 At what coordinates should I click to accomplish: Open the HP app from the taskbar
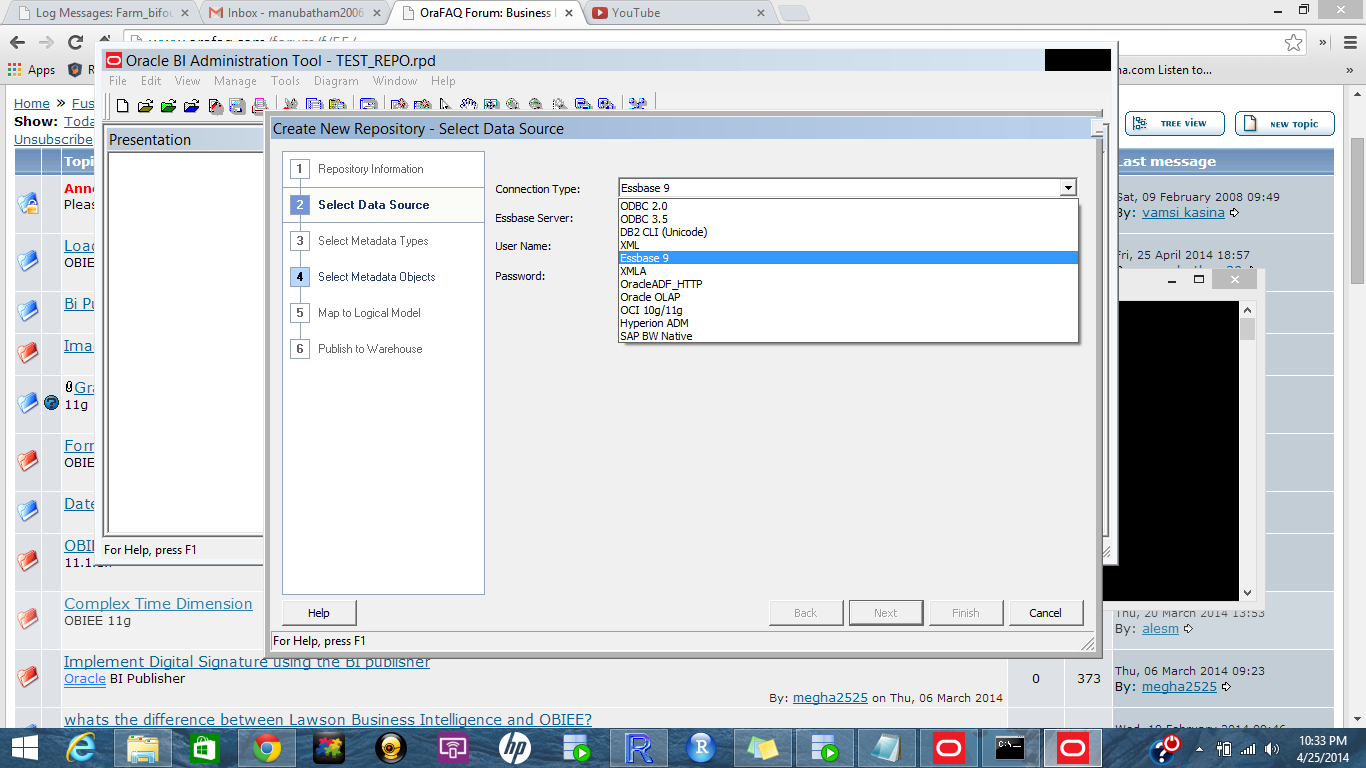[x=514, y=748]
